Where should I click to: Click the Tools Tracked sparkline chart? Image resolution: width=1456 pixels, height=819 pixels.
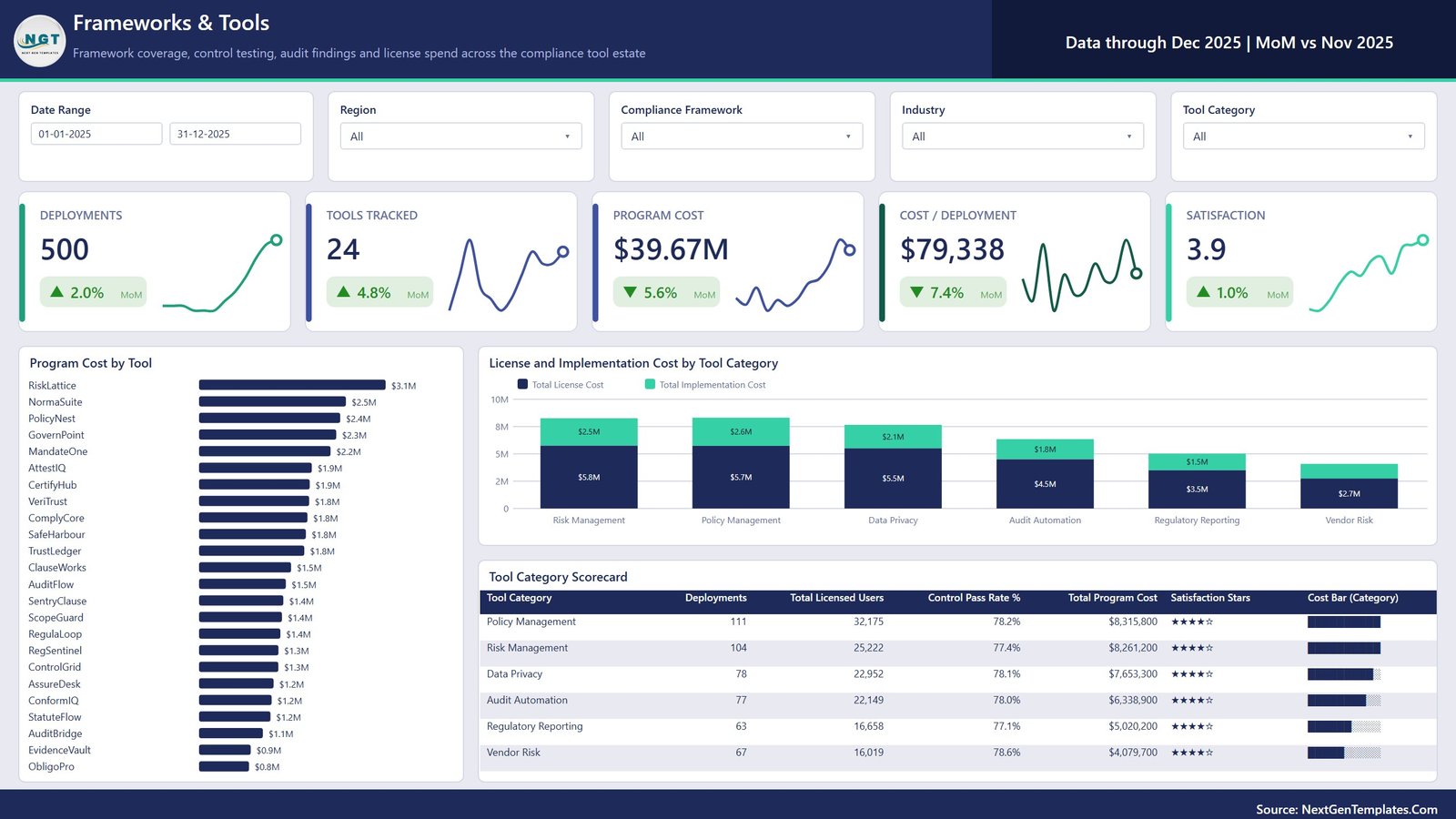pyautogui.click(x=509, y=275)
